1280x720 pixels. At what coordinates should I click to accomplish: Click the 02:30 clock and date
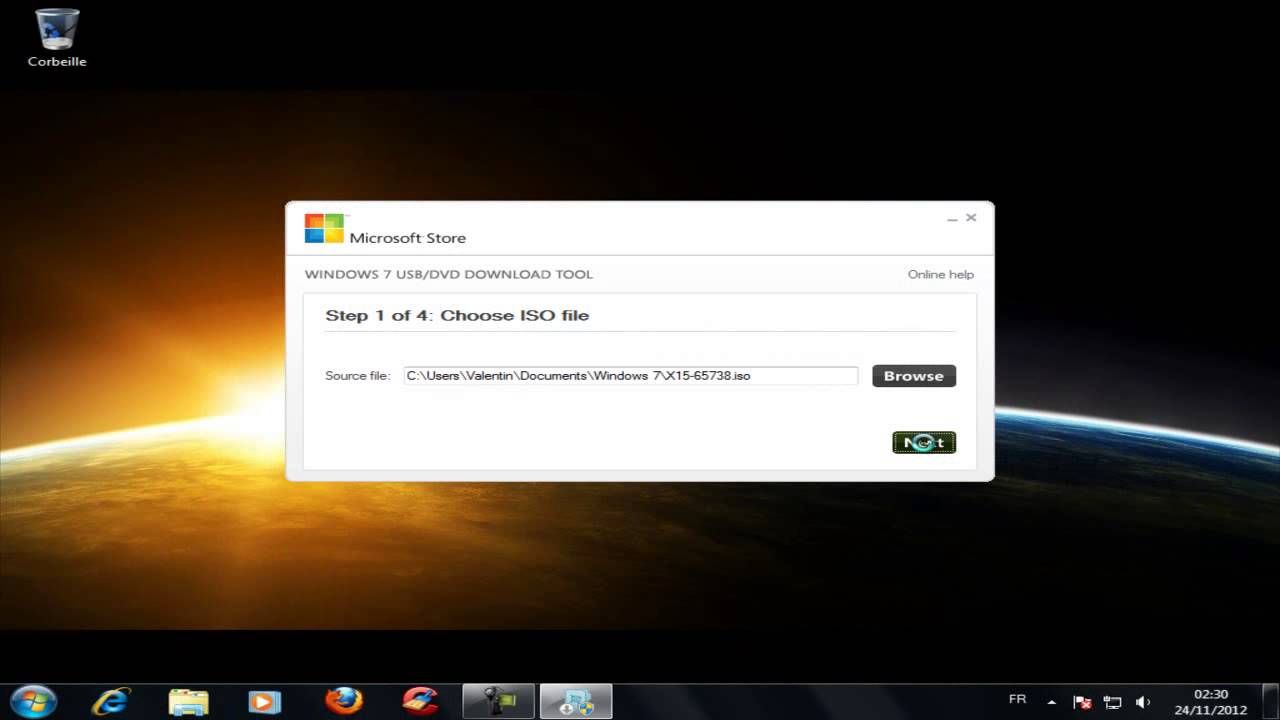click(x=1211, y=702)
